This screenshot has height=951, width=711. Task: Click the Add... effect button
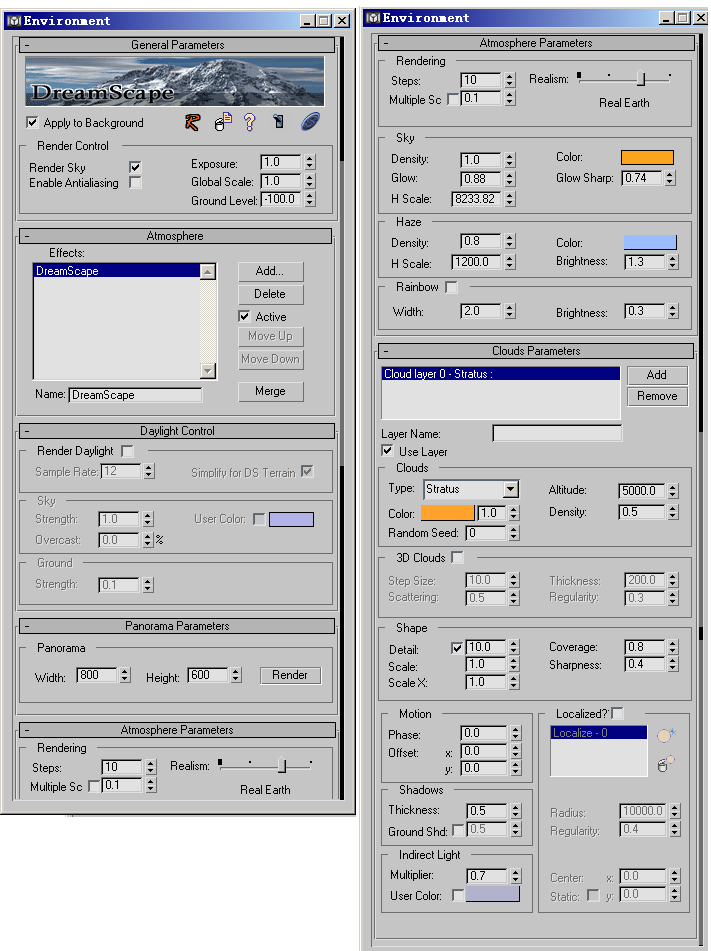(x=270, y=271)
